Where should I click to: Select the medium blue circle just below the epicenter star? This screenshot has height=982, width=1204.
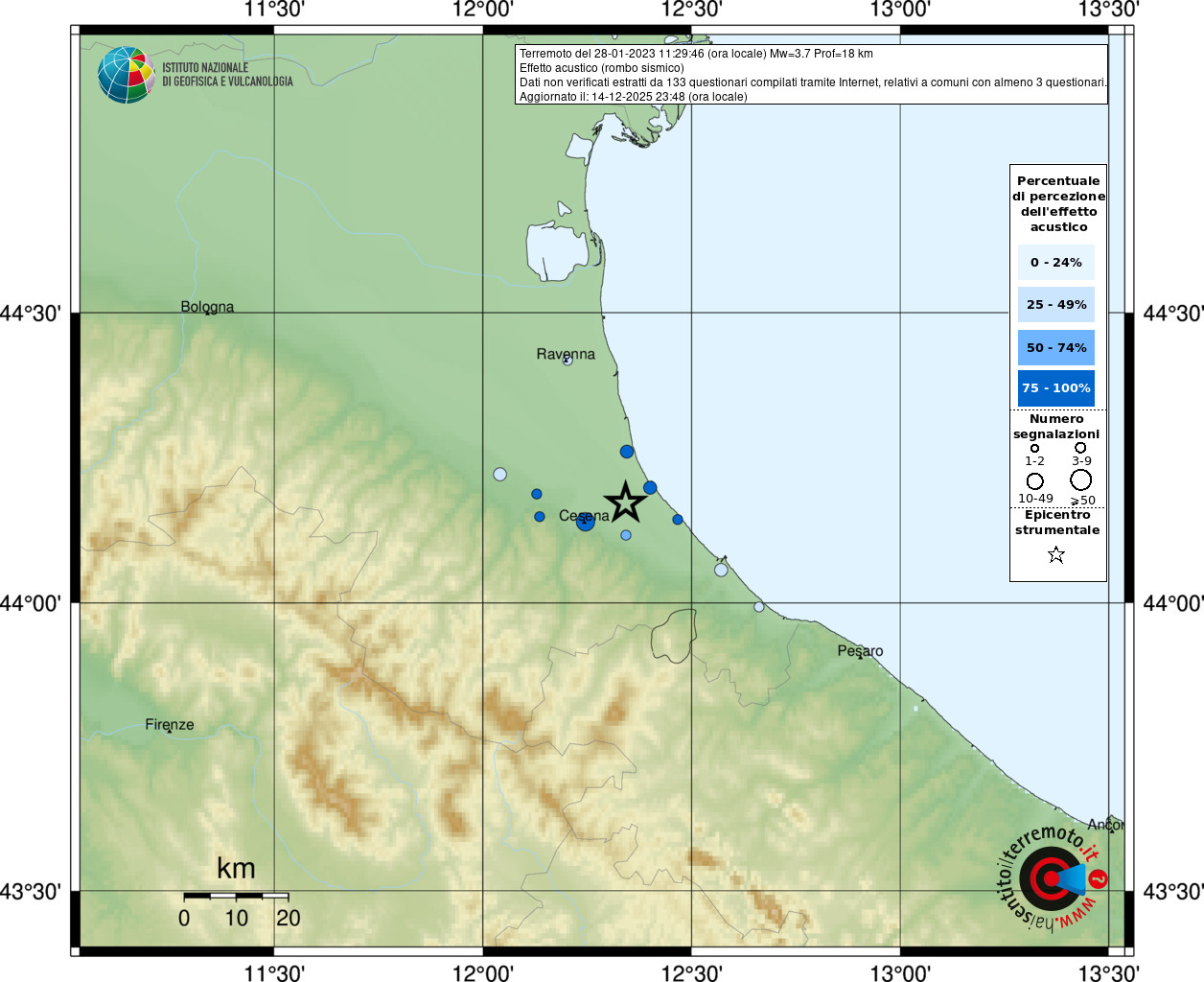point(626,535)
